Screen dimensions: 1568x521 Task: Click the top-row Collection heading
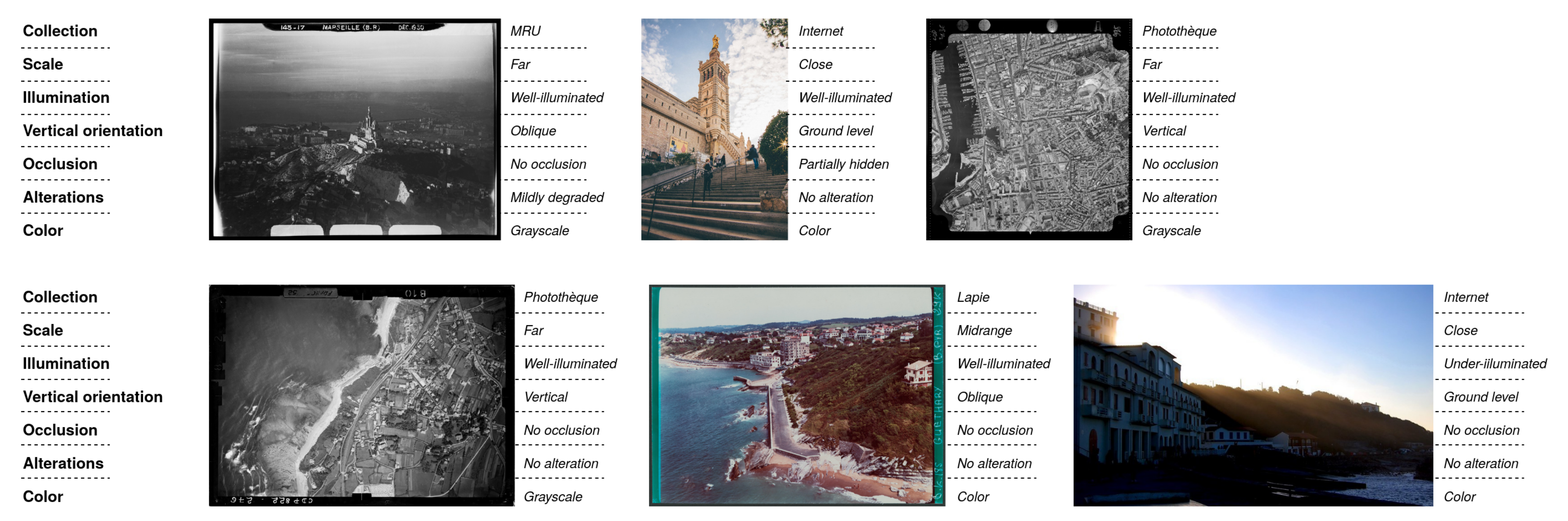point(60,31)
